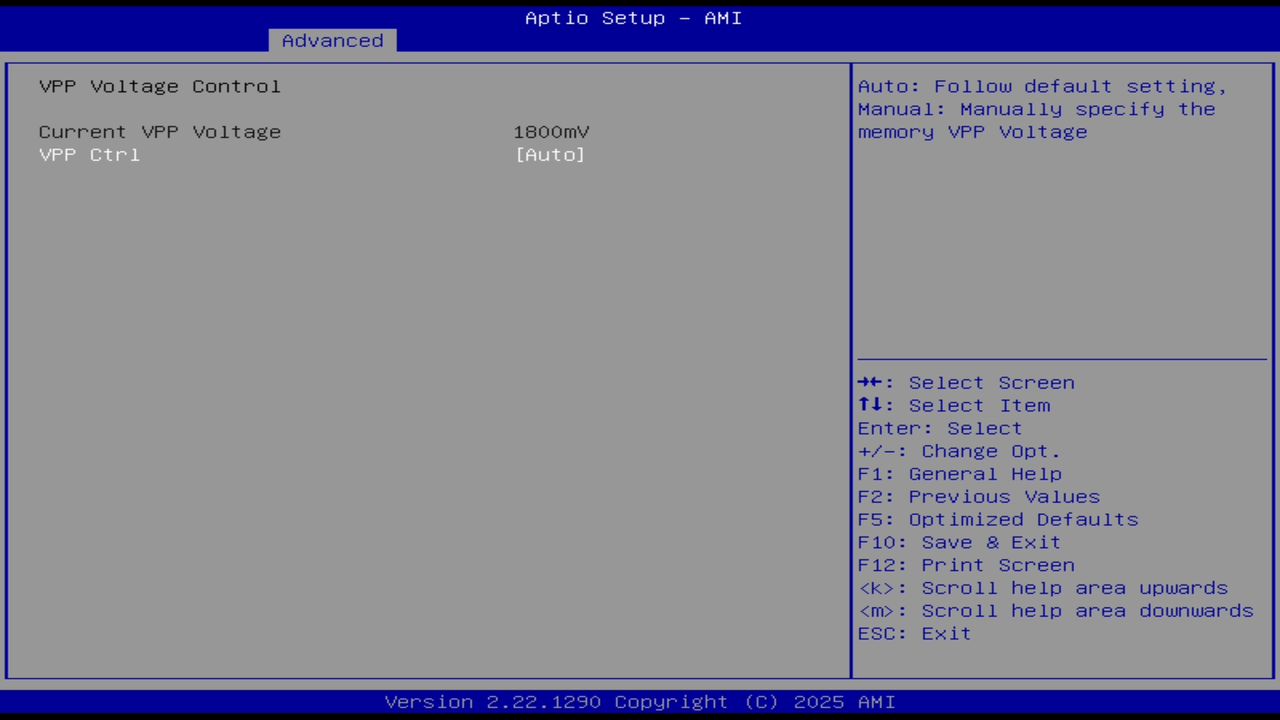Viewport: 1280px width, 720px height.
Task: Click the Select Screen arrows hint
Action: click(x=965, y=382)
